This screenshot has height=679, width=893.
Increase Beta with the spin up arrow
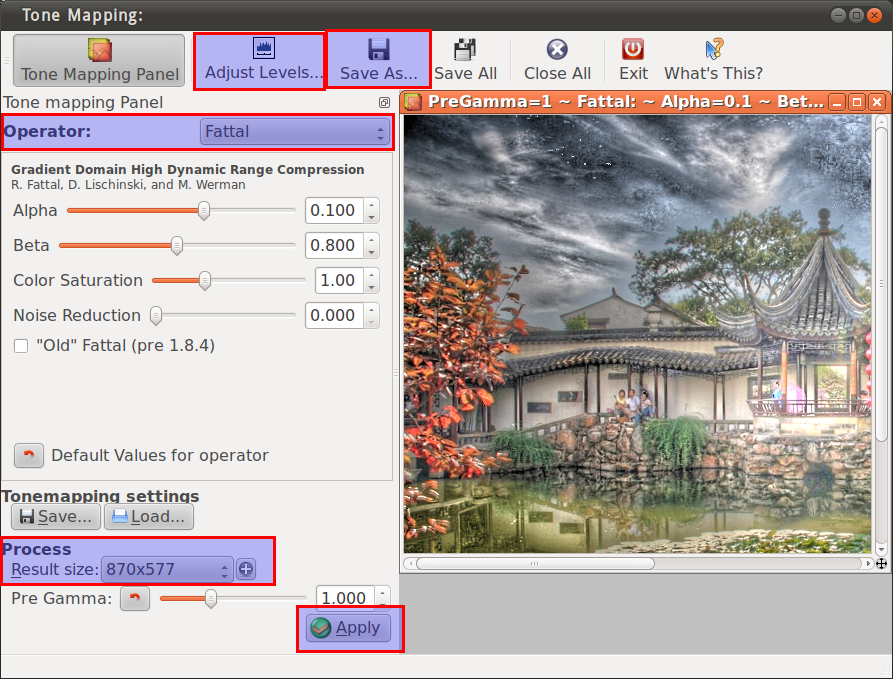pyautogui.click(x=371, y=240)
